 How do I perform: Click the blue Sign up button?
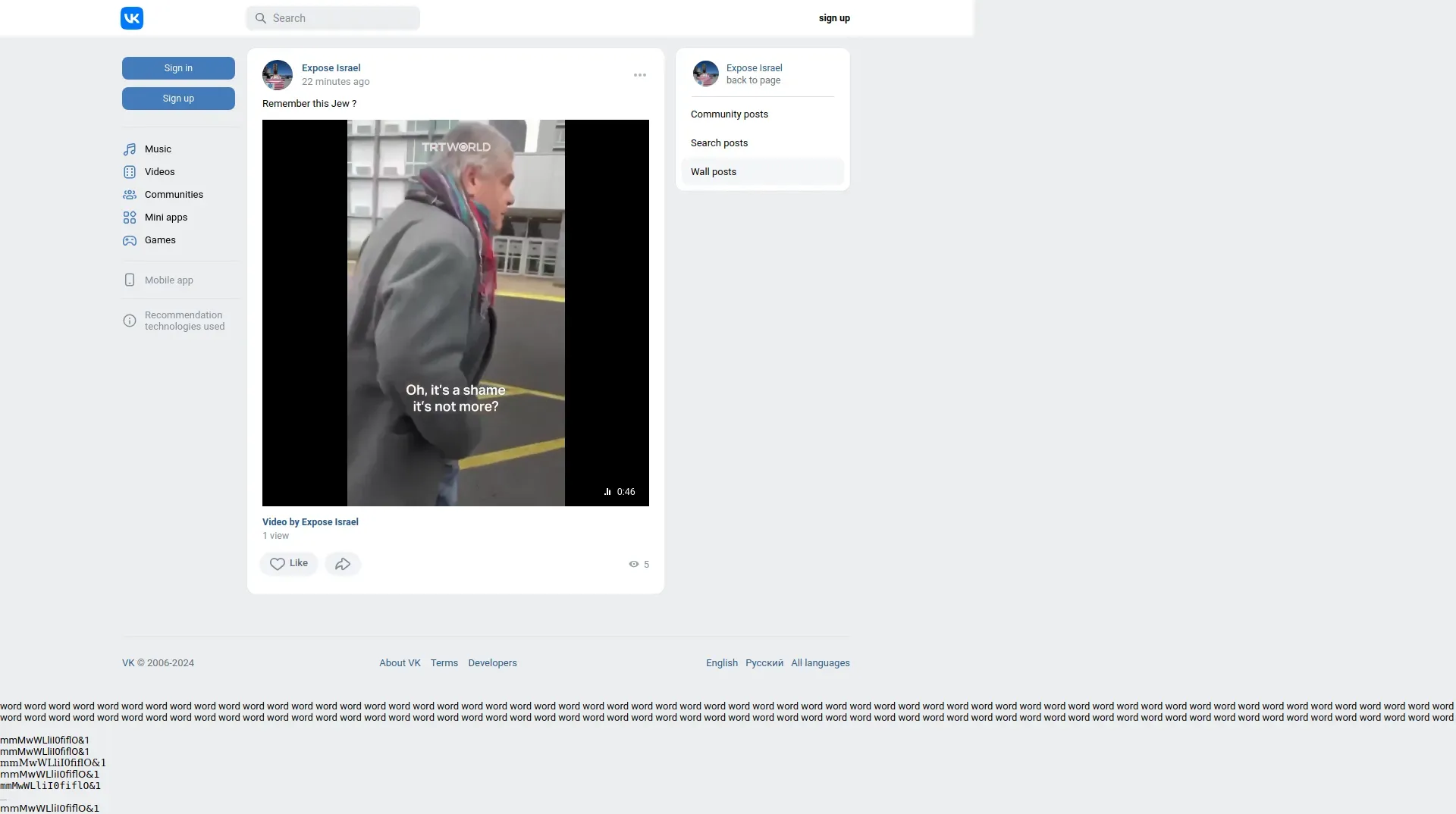point(178,99)
